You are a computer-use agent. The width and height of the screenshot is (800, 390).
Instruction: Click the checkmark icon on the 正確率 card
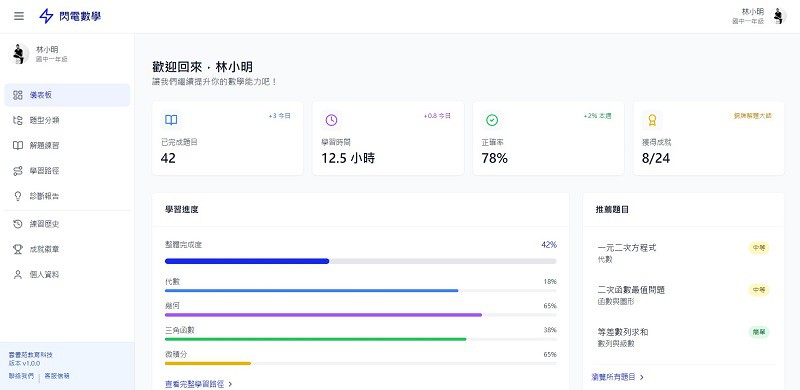492,120
